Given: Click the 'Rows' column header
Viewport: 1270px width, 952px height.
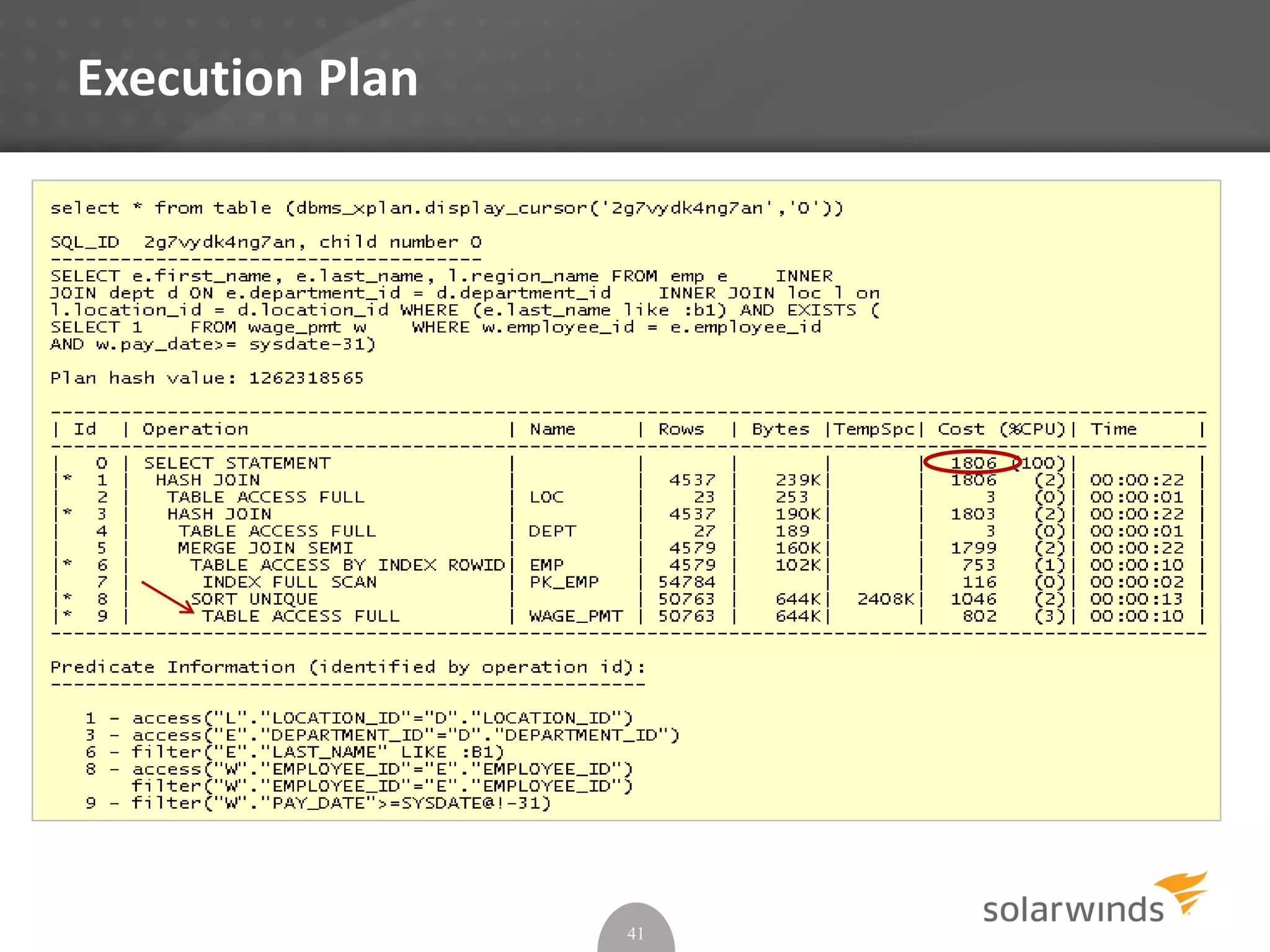Looking at the screenshot, I should [x=681, y=429].
